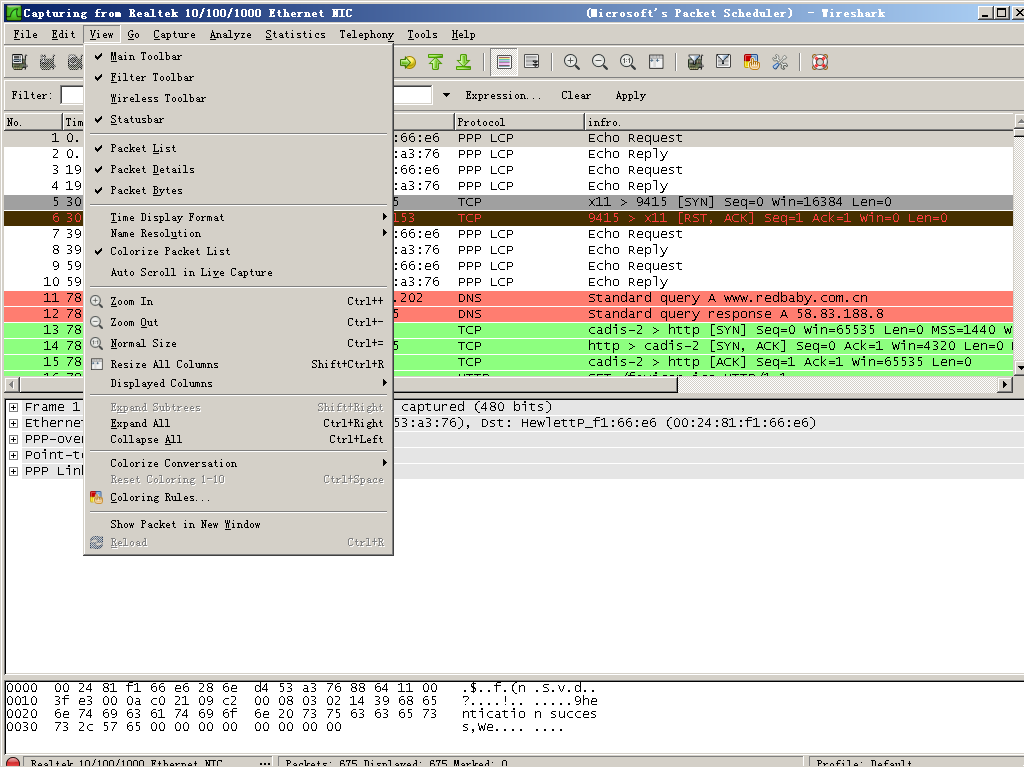Click the Expression... button
1024x768 pixels.
tap(503, 95)
